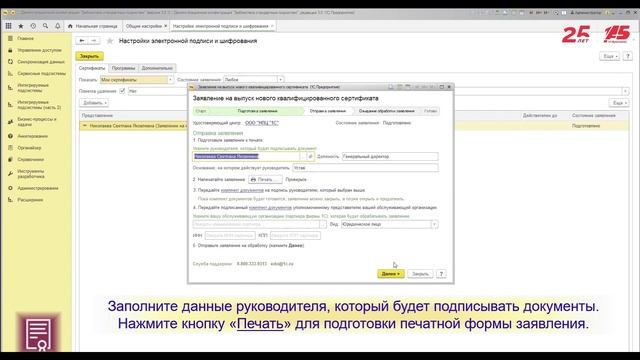Click the Подготовка заявления wizard step
Viewport: 640px width, 360px height.
[x=257, y=111]
